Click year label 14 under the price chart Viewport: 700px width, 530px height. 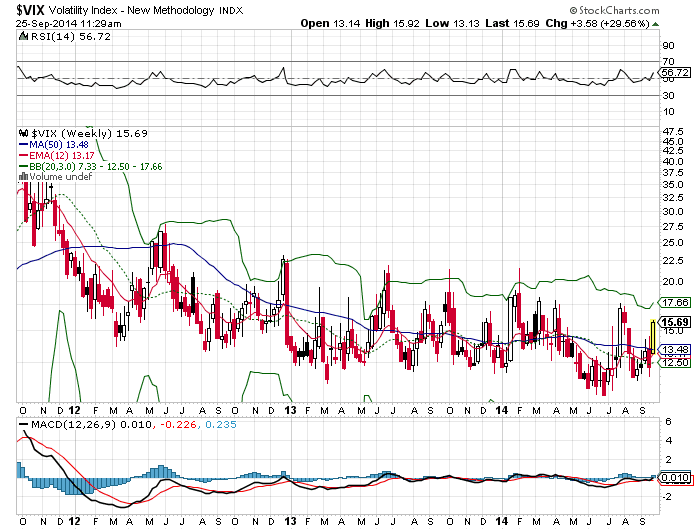502,410
